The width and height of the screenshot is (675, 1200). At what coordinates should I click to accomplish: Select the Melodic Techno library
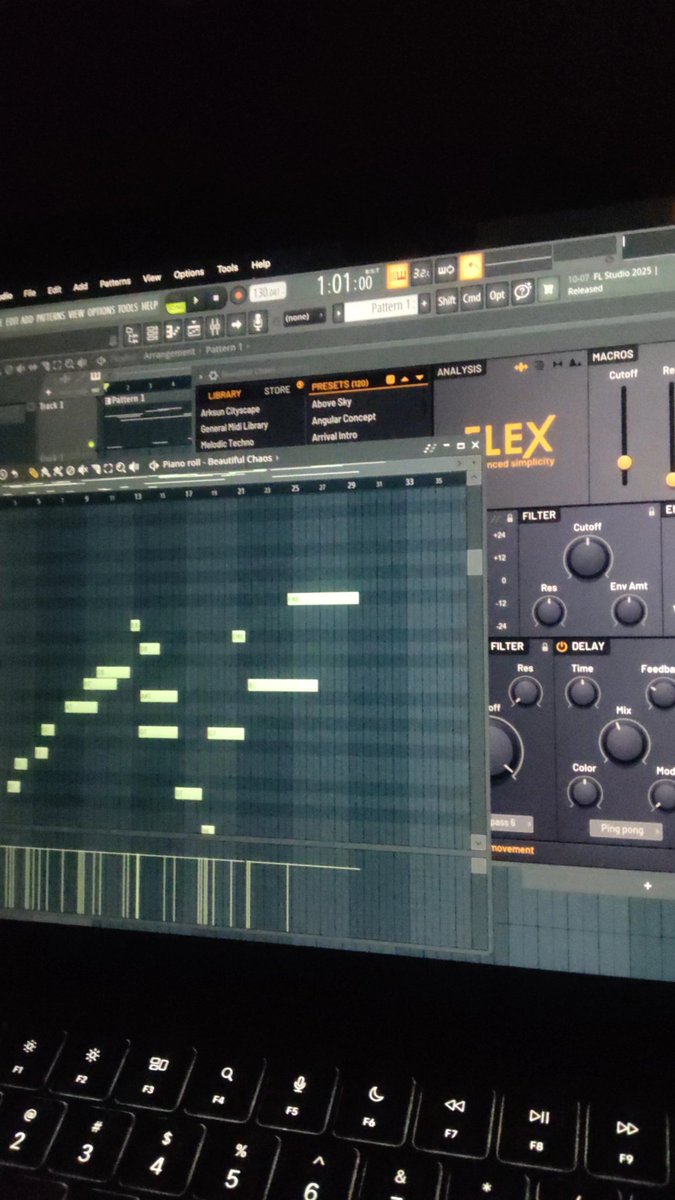point(227,443)
